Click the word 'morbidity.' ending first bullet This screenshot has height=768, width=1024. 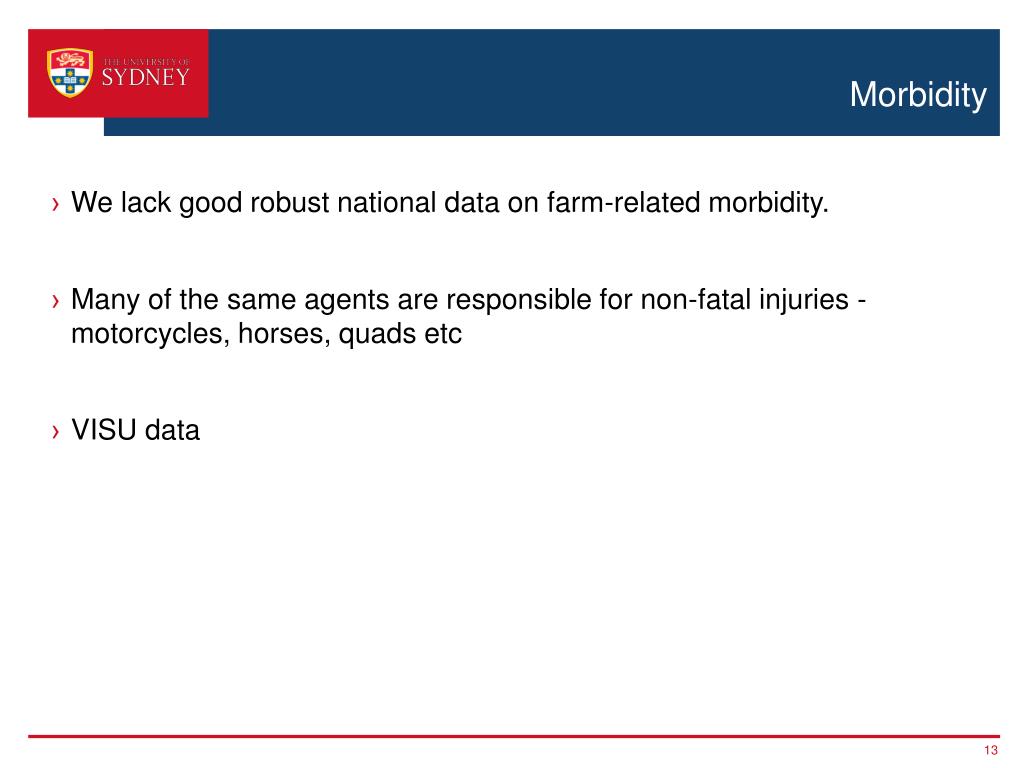coord(769,203)
